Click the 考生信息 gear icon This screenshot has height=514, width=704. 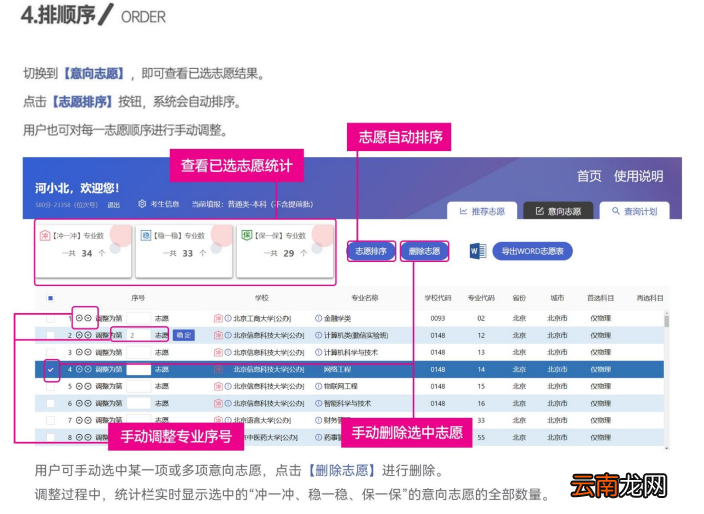pyautogui.click(x=142, y=204)
